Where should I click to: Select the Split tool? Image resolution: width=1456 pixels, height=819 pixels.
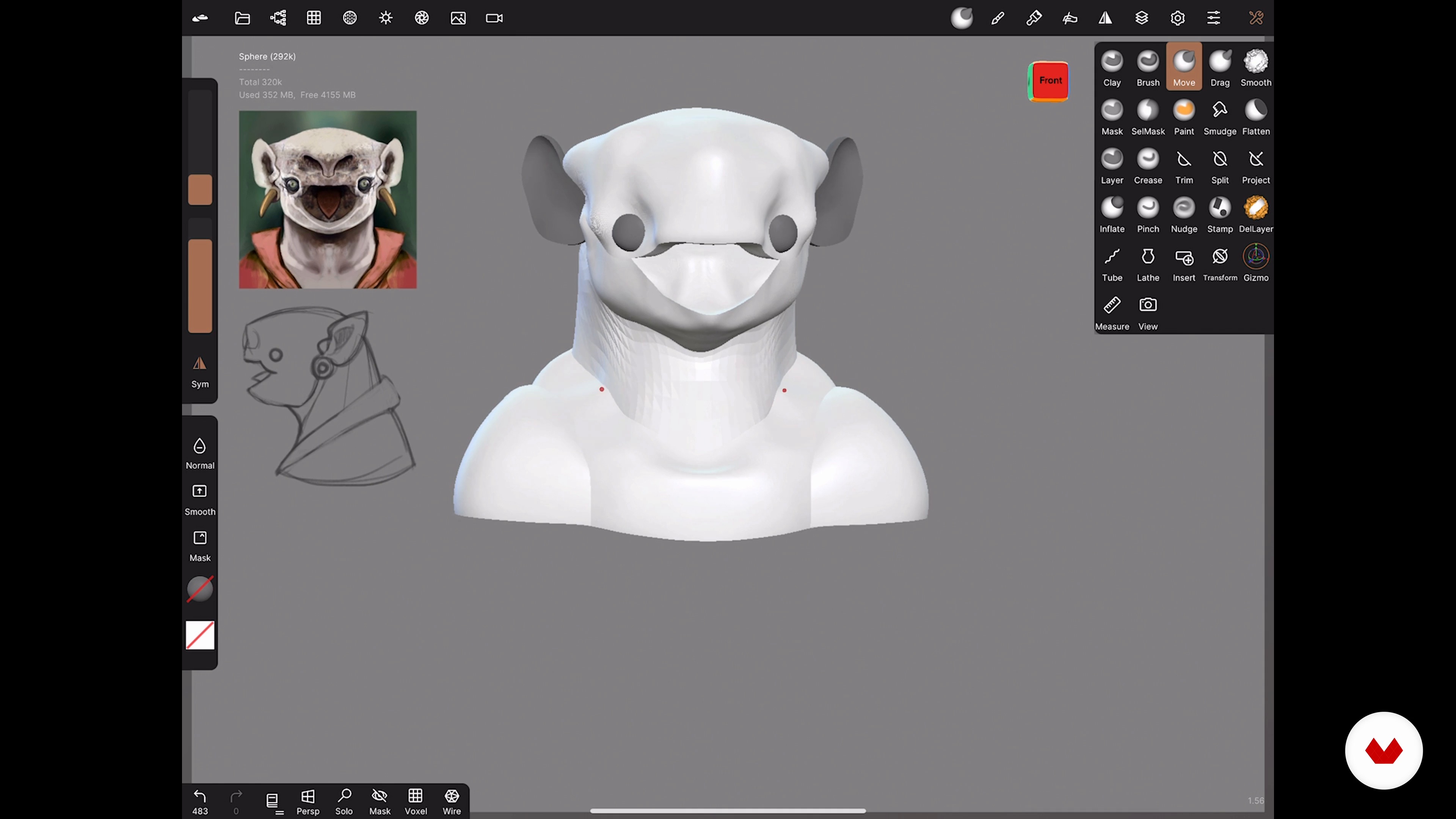[1220, 166]
